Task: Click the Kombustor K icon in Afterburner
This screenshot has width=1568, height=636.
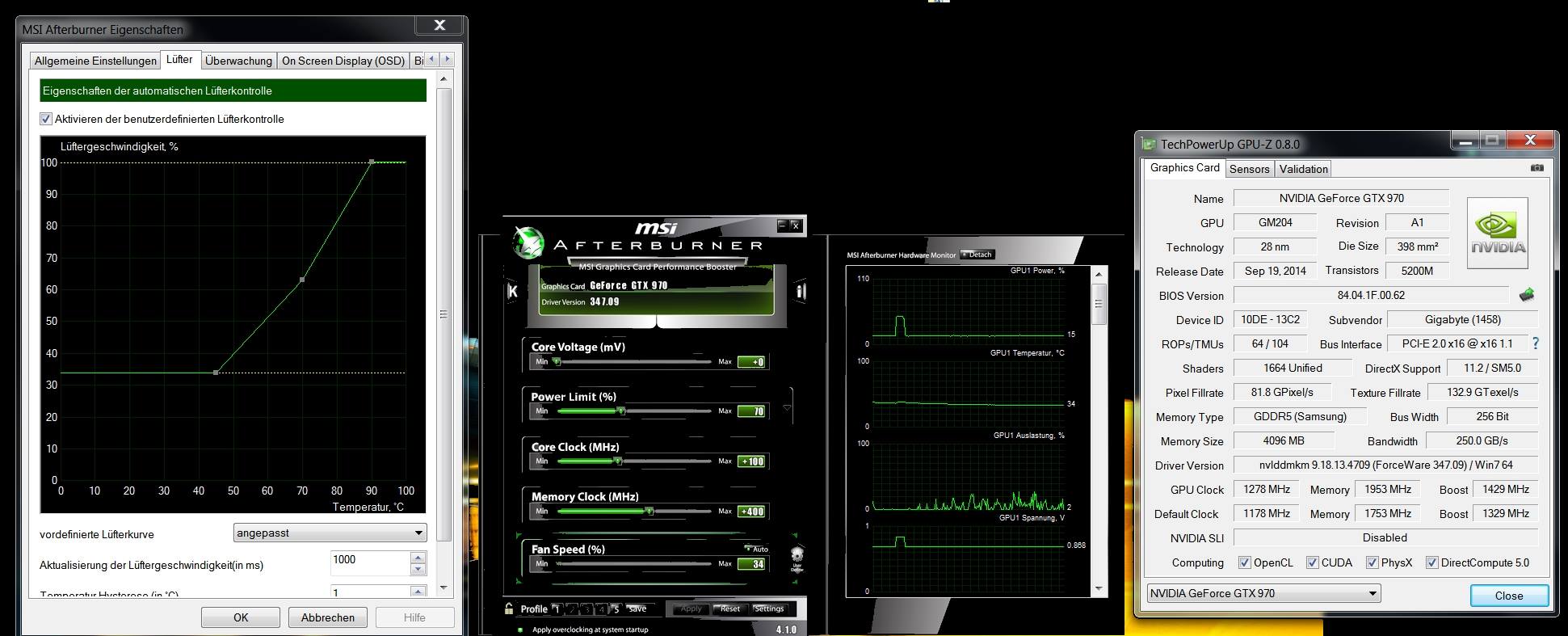Action: point(512,291)
